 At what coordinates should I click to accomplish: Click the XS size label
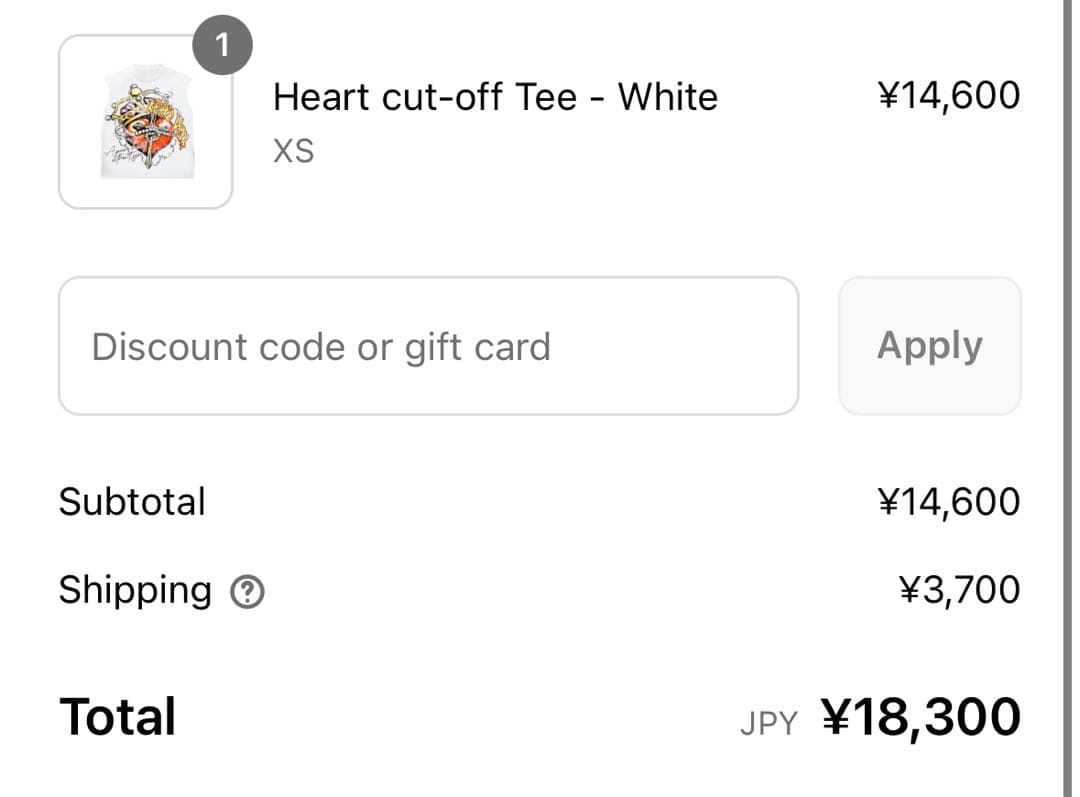(293, 151)
